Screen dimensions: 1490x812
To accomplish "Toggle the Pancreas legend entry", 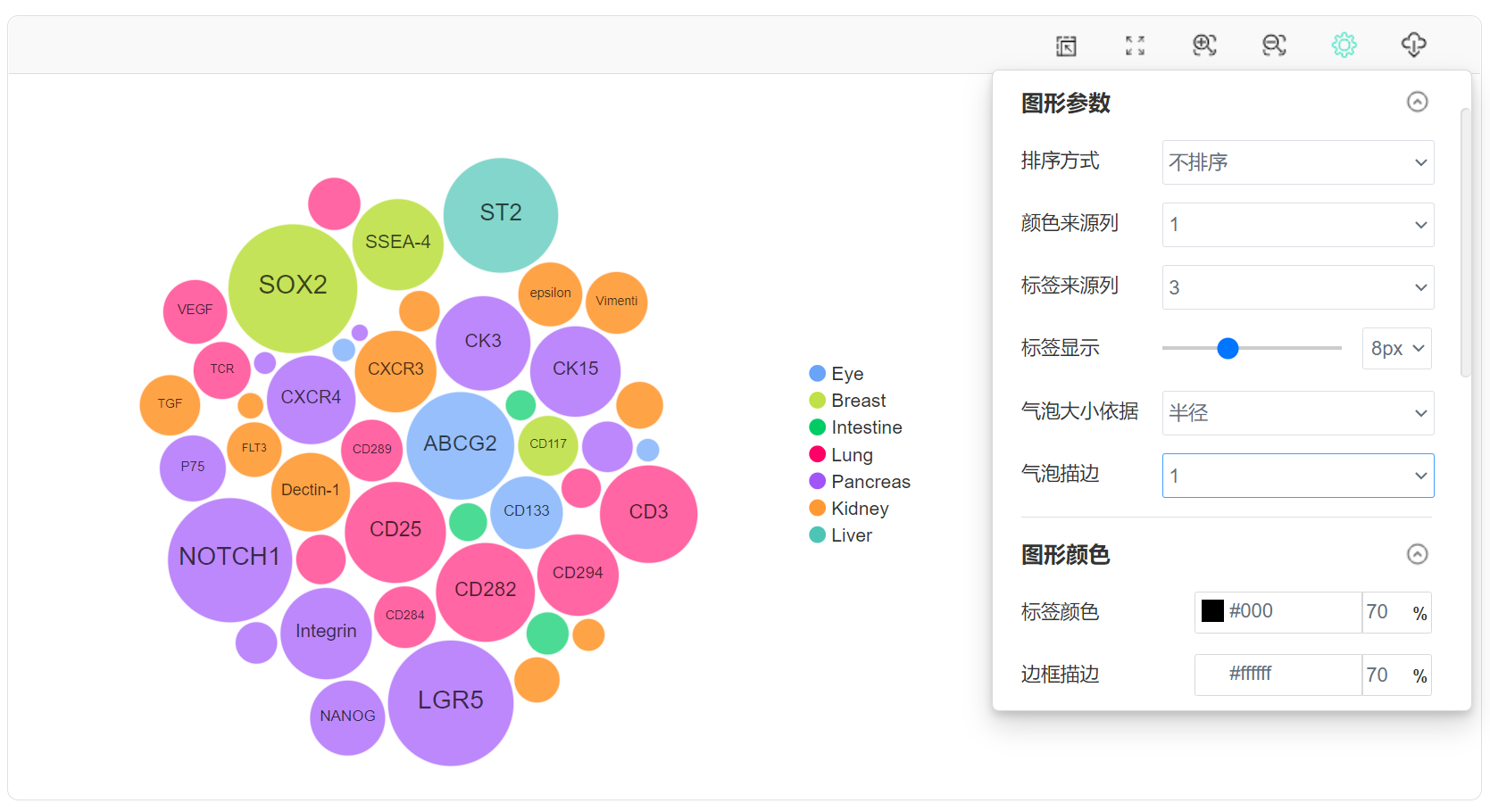I will click(860, 482).
